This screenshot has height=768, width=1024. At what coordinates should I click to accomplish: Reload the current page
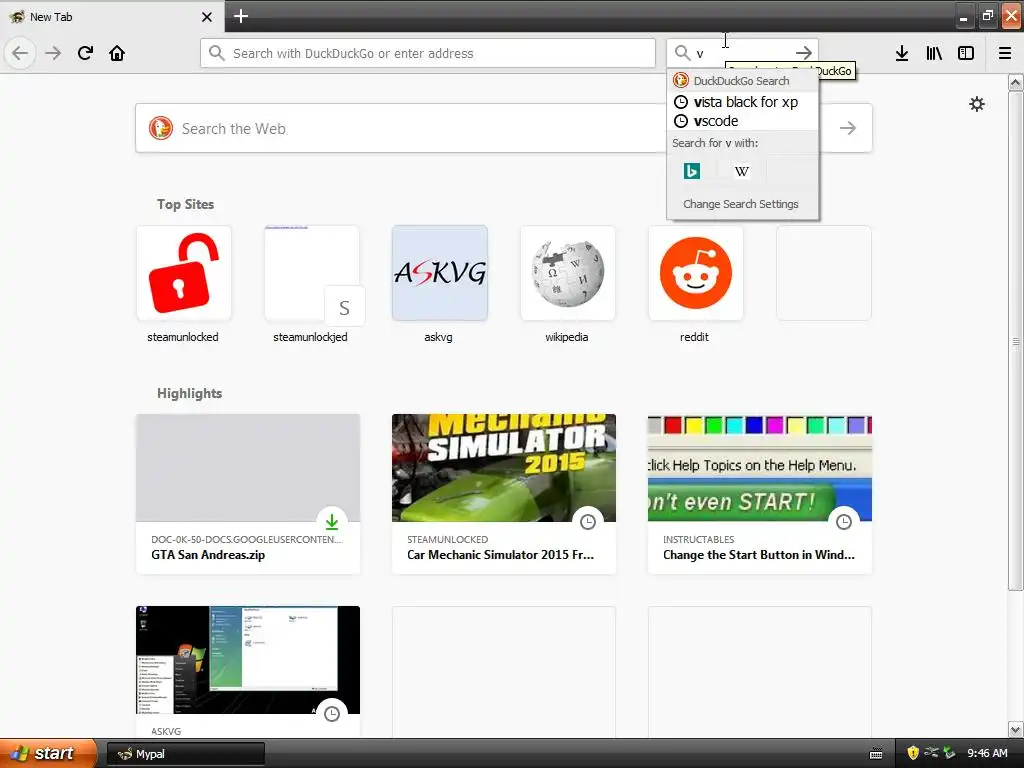click(x=85, y=53)
